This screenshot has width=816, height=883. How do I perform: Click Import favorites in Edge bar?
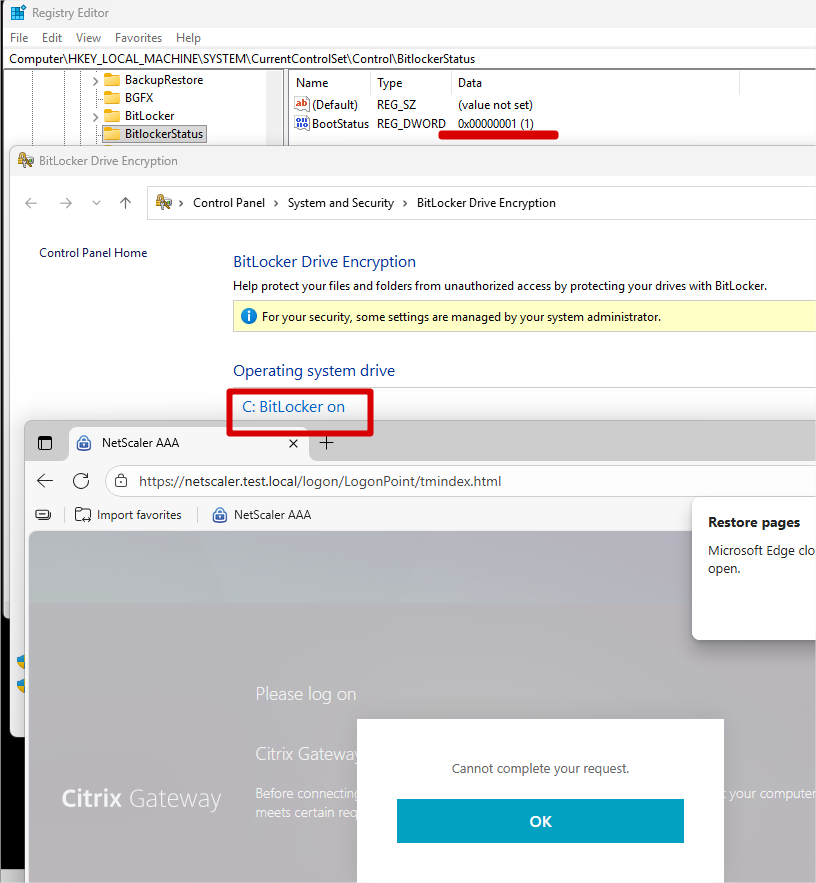point(128,515)
